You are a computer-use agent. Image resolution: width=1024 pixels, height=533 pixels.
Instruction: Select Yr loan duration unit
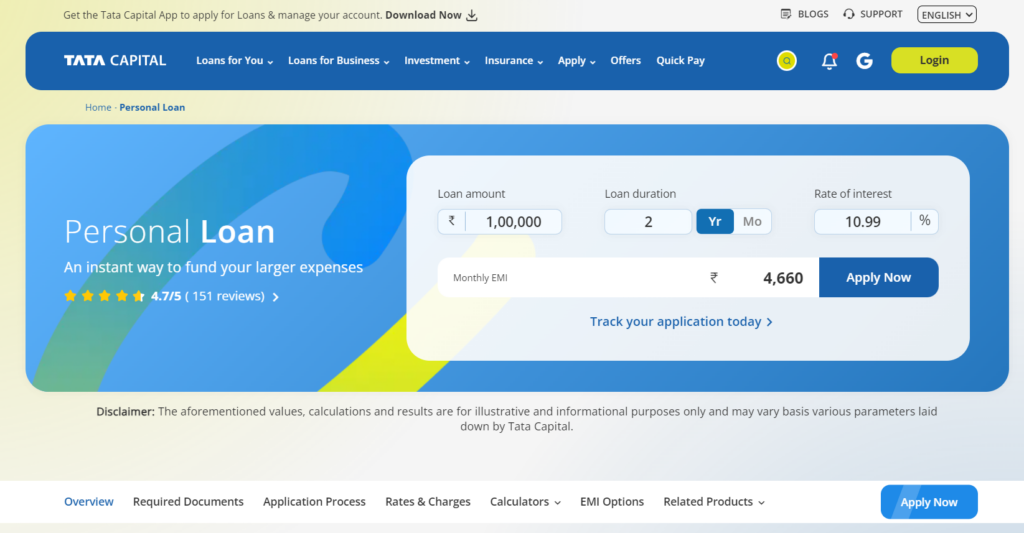pos(715,221)
